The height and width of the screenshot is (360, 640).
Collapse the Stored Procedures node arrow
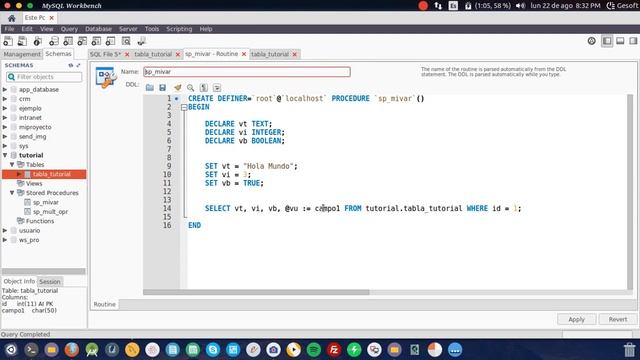[12, 193]
